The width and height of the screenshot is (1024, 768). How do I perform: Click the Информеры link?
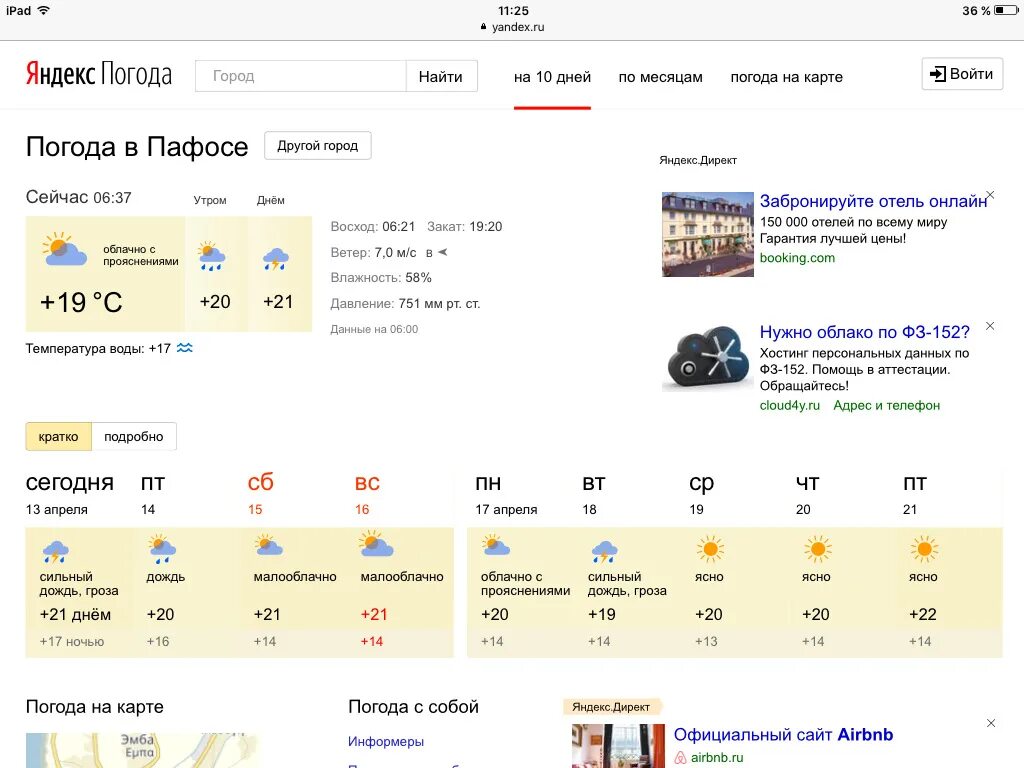[386, 741]
